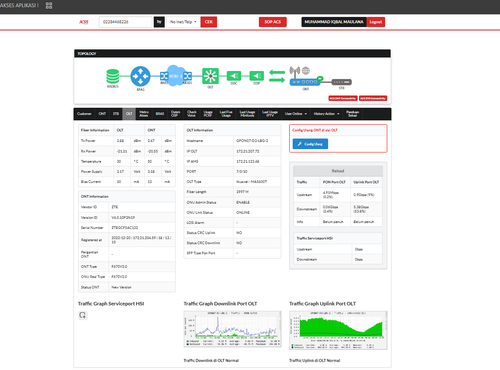
Task: Open the SOP ACS button
Action: (273, 22)
